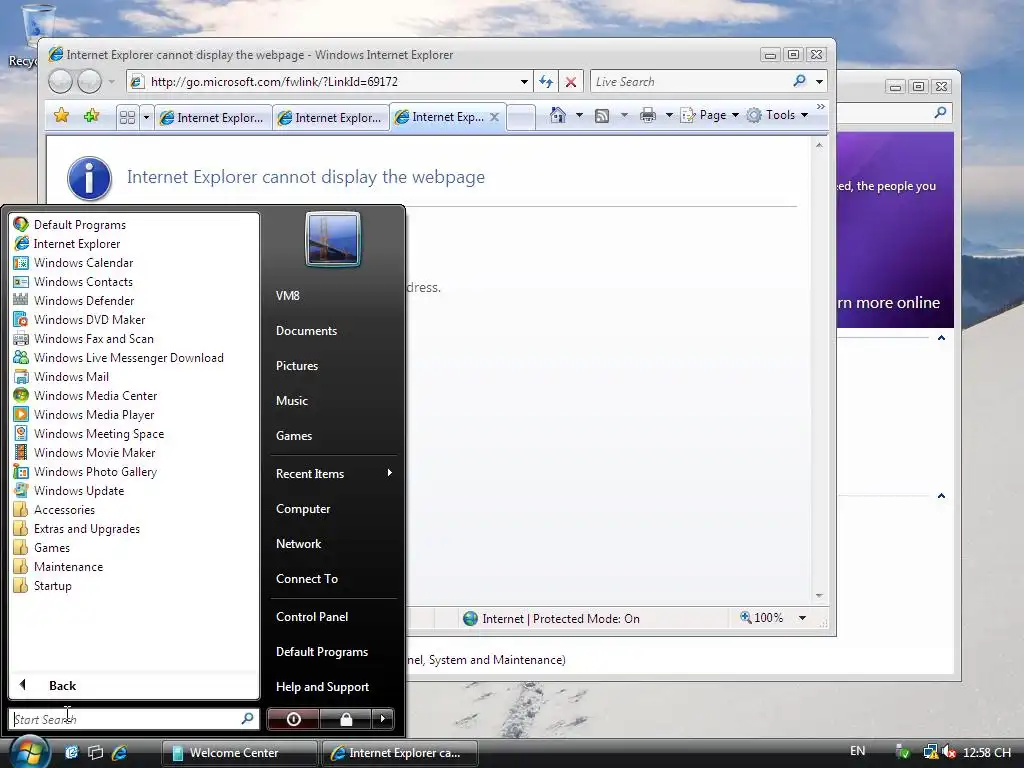Expand Recent Items submenu
The height and width of the screenshot is (768, 1024).
click(x=334, y=473)
